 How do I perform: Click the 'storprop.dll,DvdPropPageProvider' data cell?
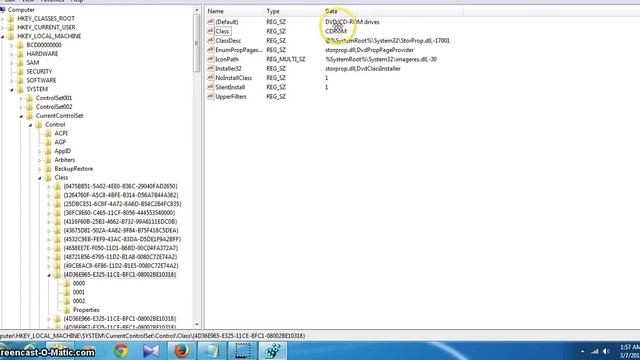(369, 50)
